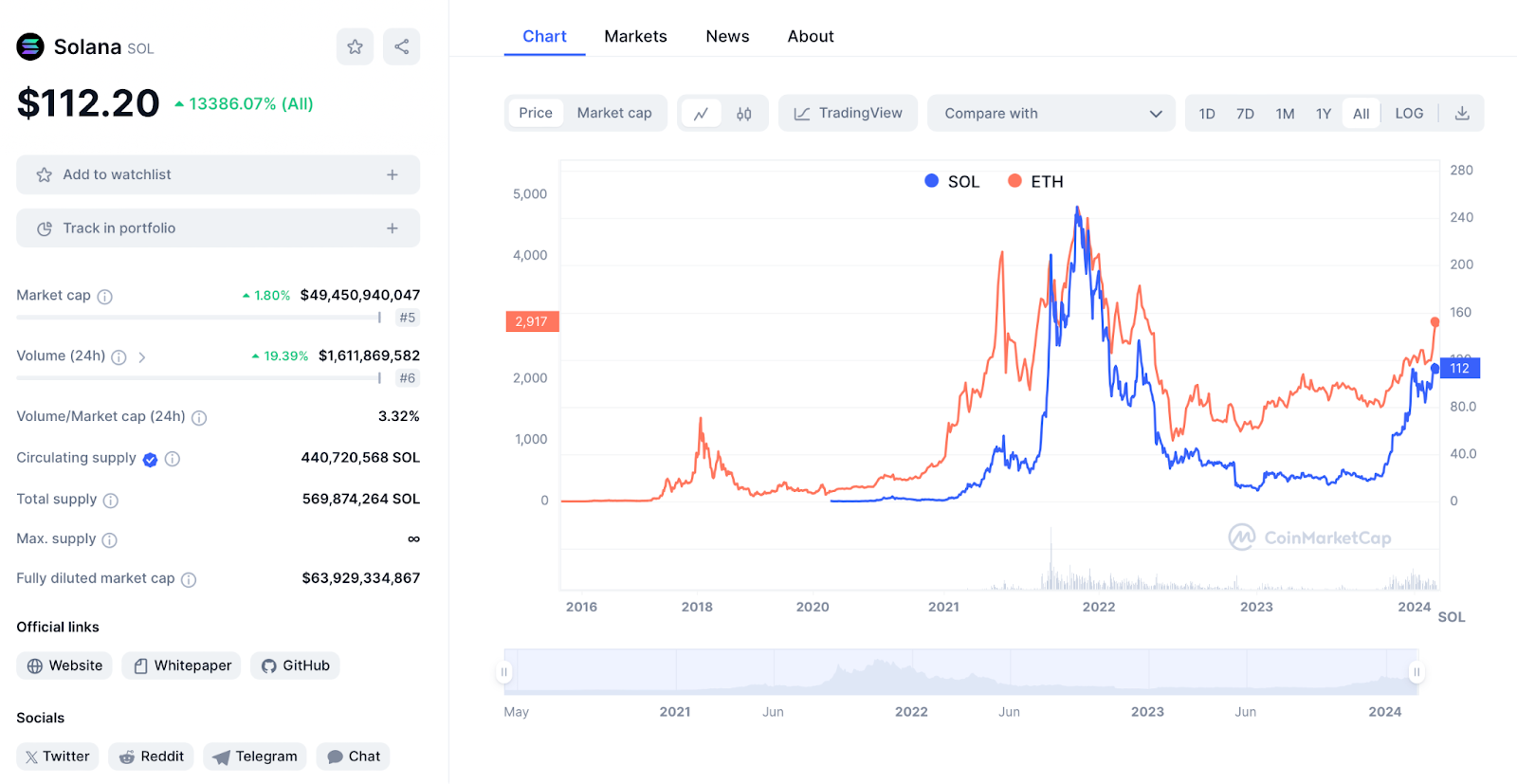The height and width of the screenshot is (784, 1517).
Task: Click the volume rank #6 badge
Action: coord(408,378)
